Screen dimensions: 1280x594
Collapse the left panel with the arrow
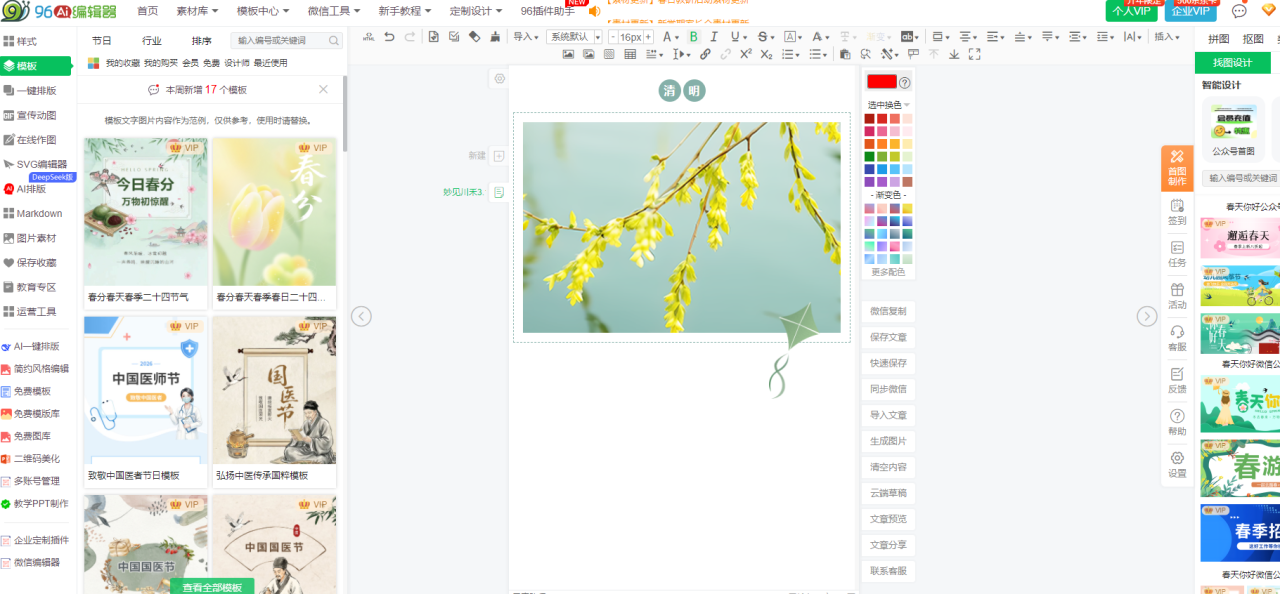tap(362, 316)
